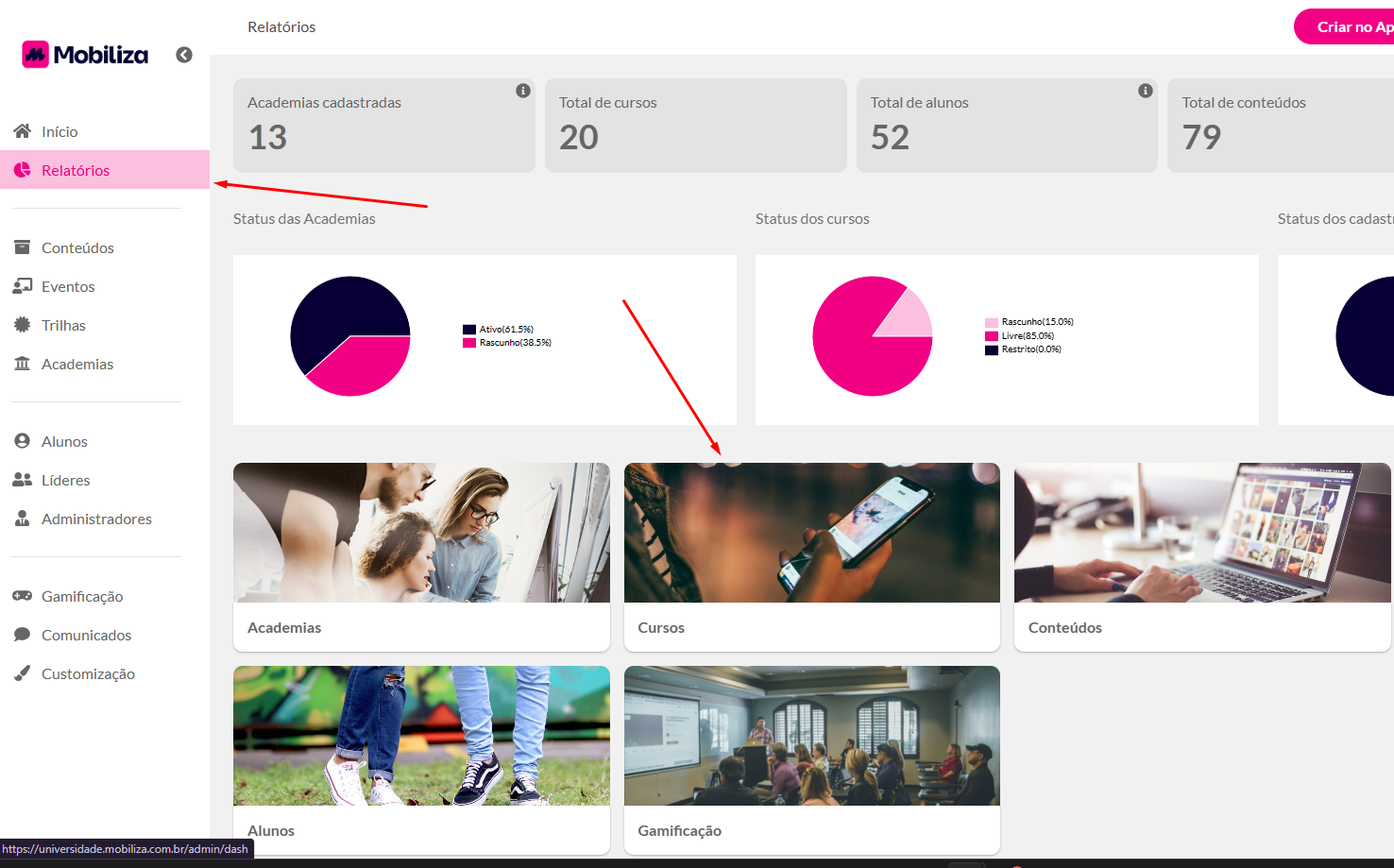Open Eventos via its sidebar icon

pyautogui.click(x=23, y=286)
